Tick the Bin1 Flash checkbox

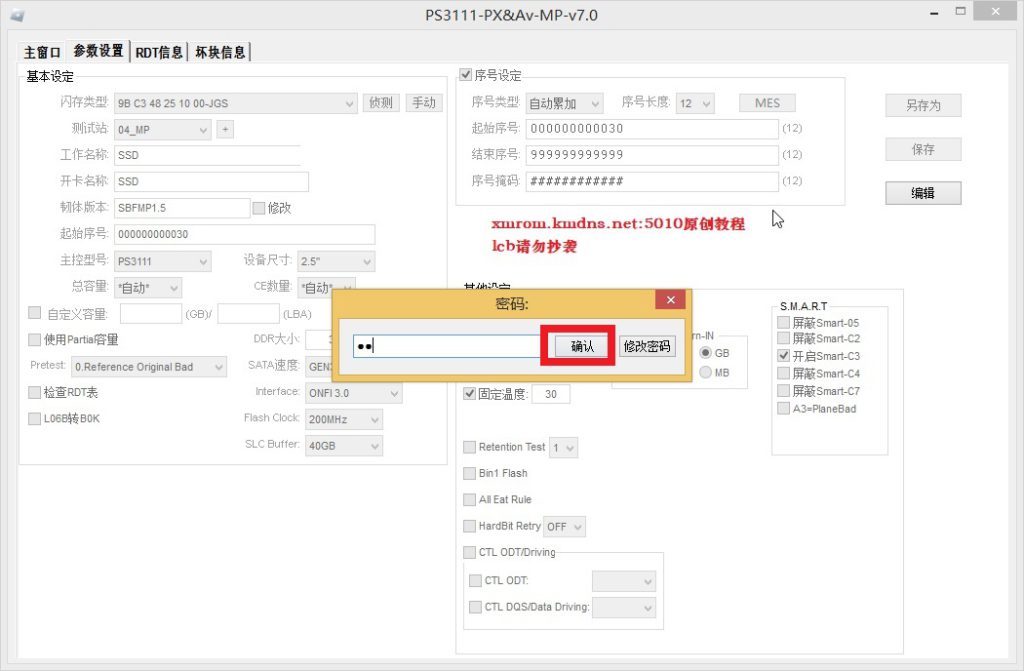(x=470, y=473)
